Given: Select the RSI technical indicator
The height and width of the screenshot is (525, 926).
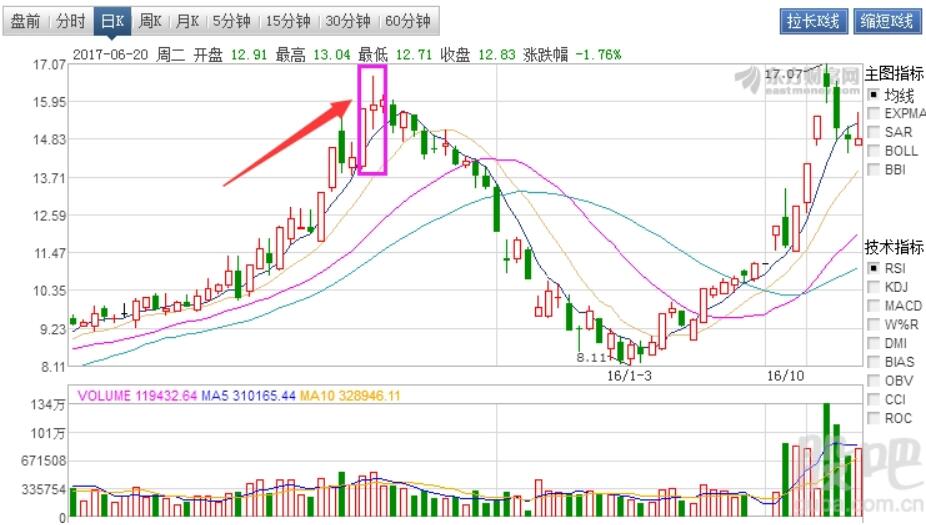Looking at the screenshot, I should (x=873, y=268).
